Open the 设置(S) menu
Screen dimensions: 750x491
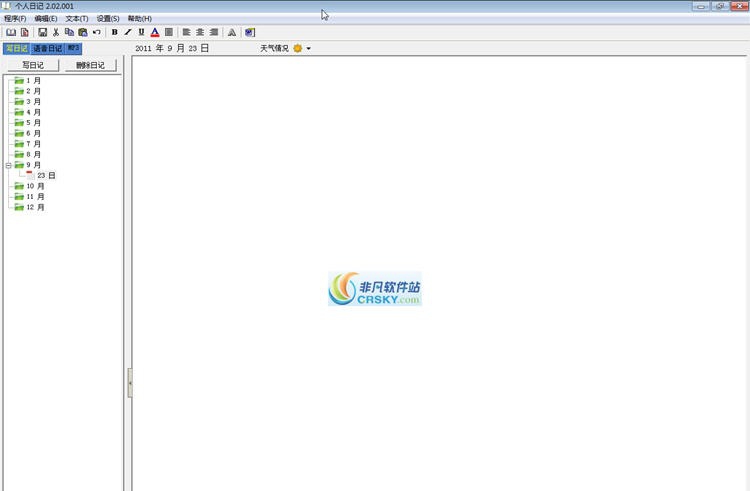108,18
